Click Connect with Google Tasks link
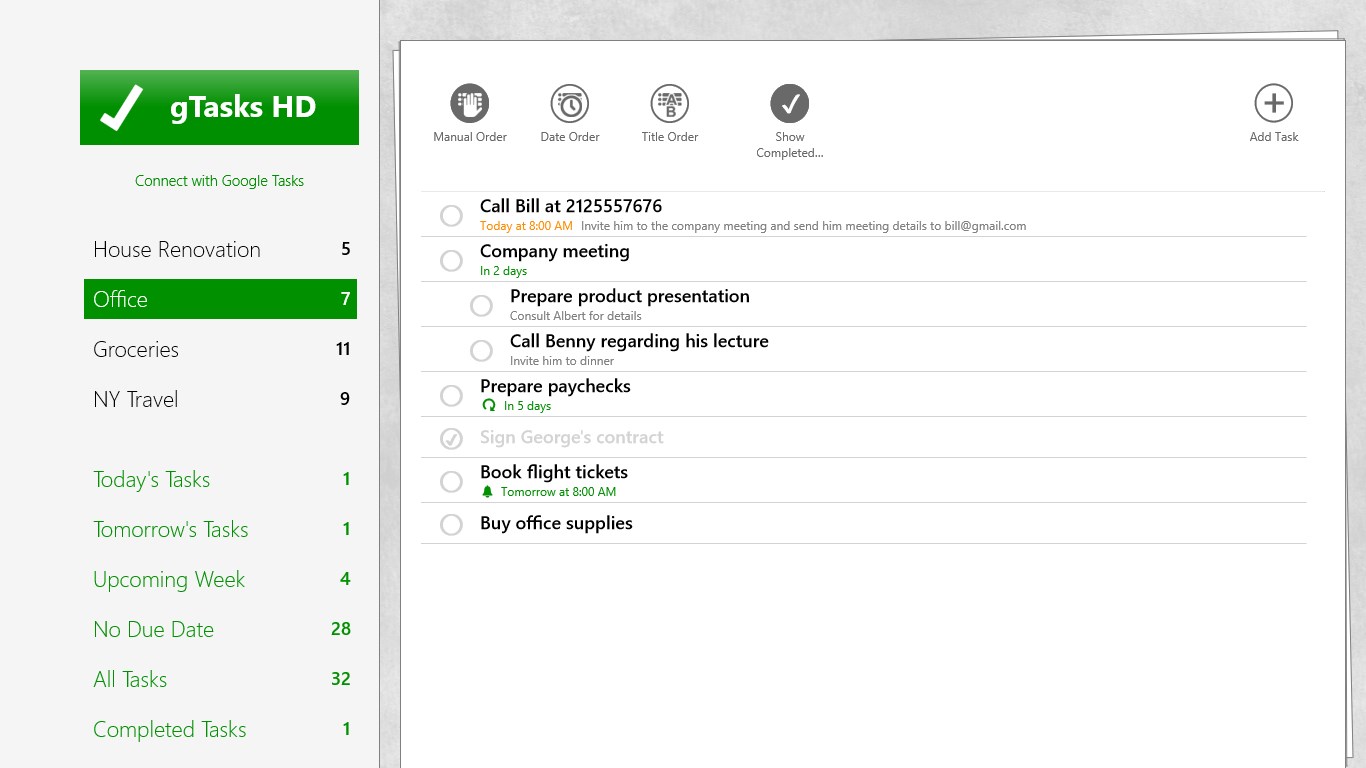The width and height of the screenshot is (1366, 768). (x=219, y=181)
